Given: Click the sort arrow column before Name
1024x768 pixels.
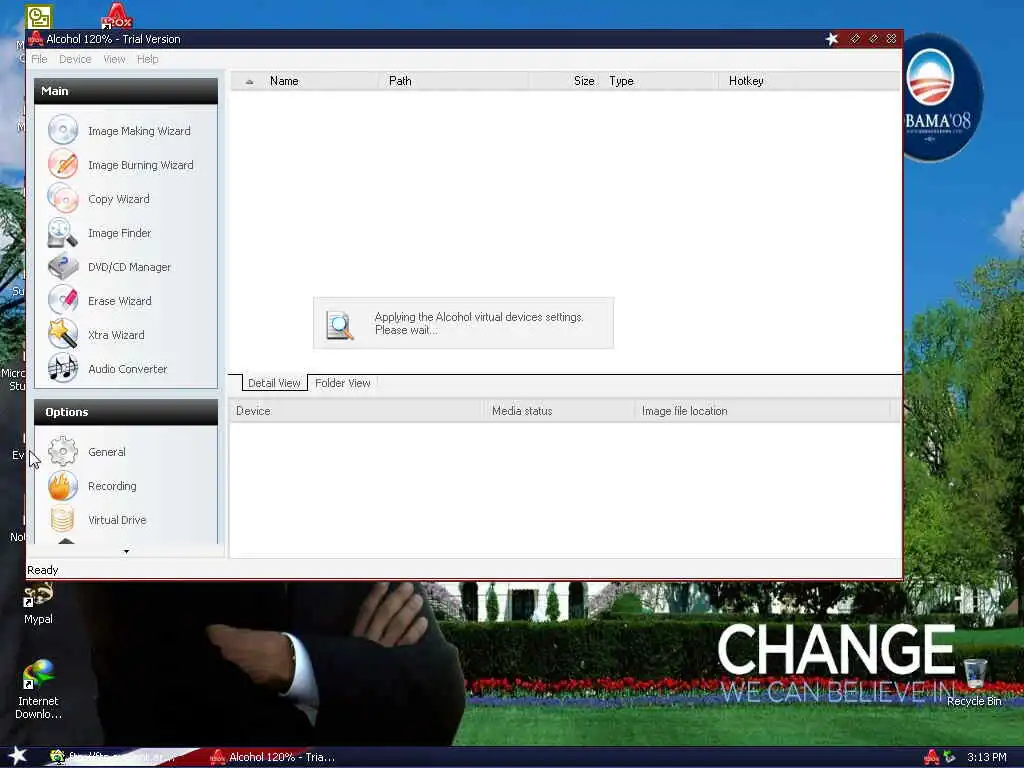Looking at the screenshot, I should click(x=249, y=81).
